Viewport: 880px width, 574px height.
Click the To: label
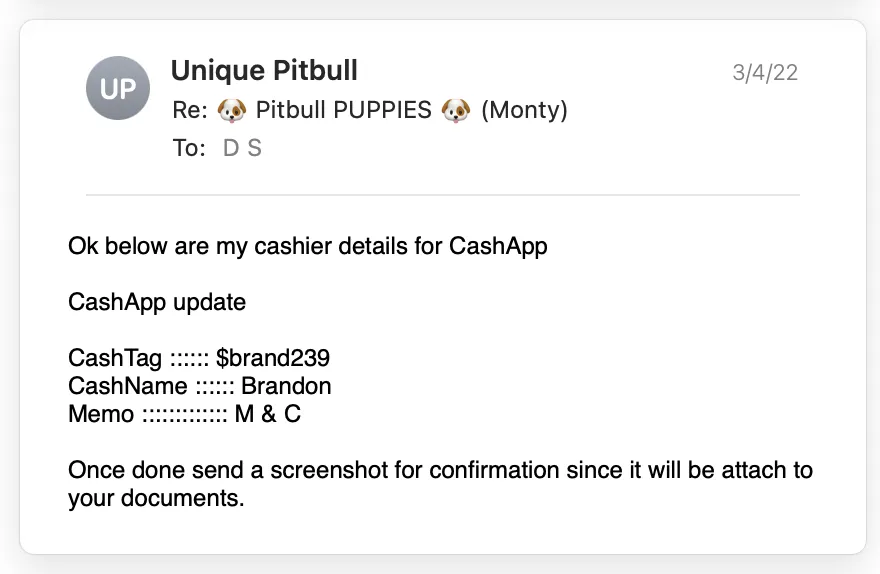(189, 148)
